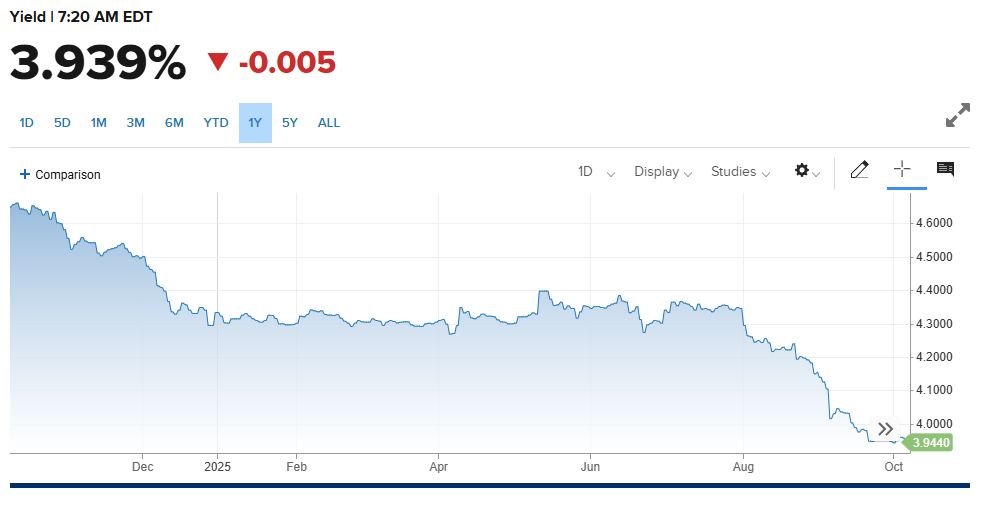This screenshot has height=505, width=992.
Task: Select the 3M range
Action: (135, 123)
